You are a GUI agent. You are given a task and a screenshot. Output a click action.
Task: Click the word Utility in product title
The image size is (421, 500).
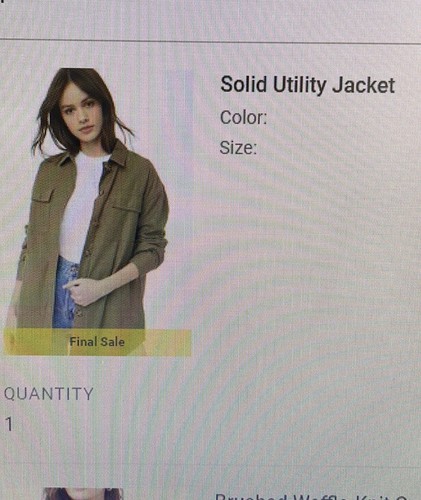pos(300,85)
